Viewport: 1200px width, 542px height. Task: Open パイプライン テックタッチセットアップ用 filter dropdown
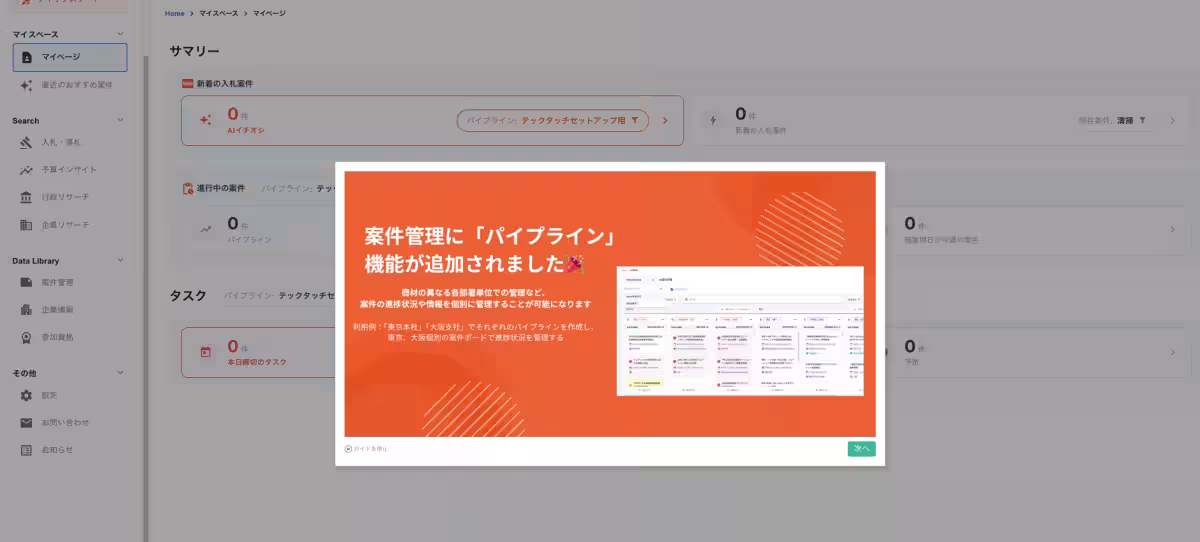[x=553, y=120]
